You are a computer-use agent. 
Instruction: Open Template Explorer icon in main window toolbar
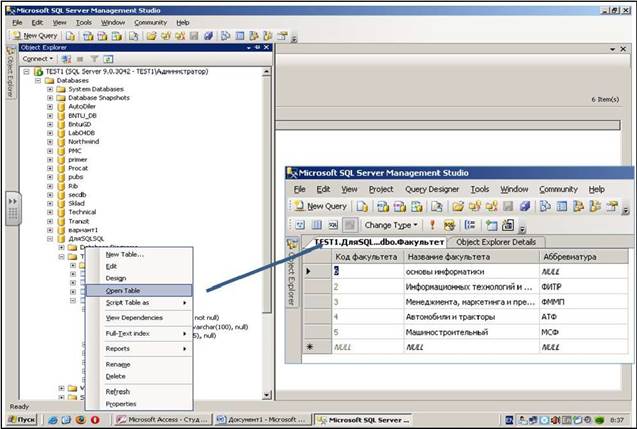click(x=268, y=36)
